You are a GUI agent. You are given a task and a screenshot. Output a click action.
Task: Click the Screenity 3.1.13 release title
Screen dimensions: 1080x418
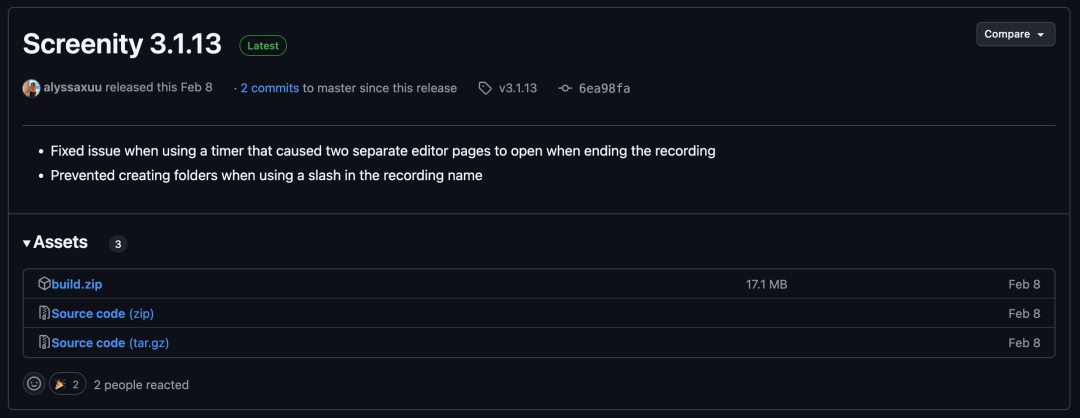point(123,45)
